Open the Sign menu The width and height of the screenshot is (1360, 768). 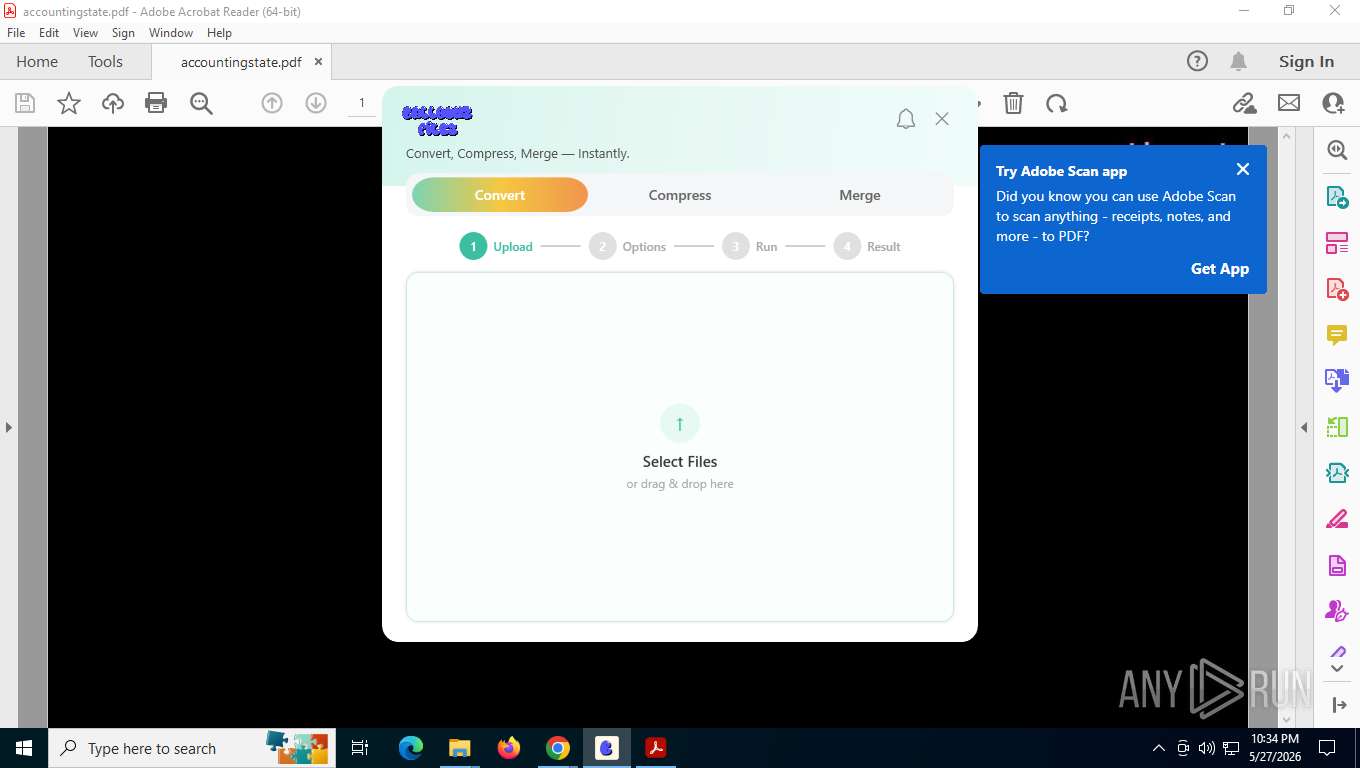pos(123,33)
